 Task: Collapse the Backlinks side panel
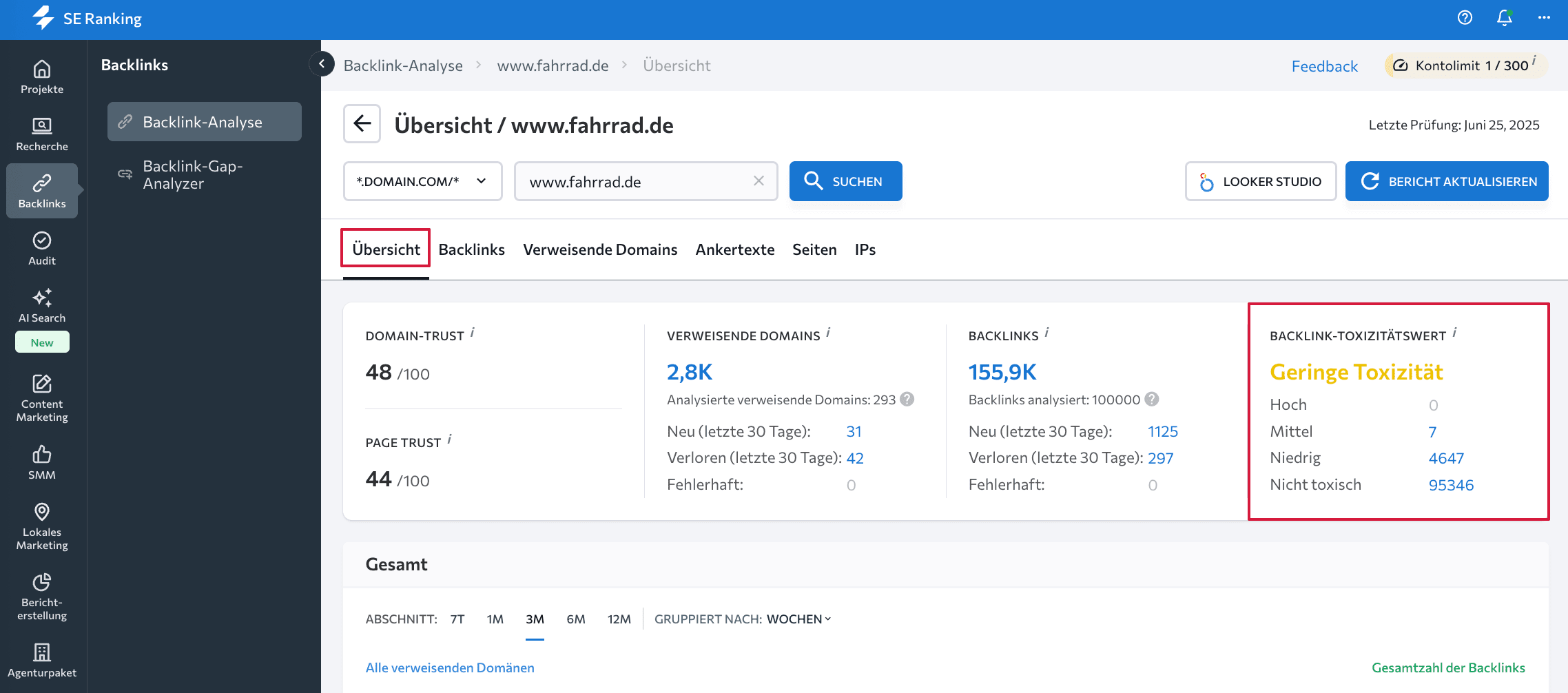tap(322, 64)
